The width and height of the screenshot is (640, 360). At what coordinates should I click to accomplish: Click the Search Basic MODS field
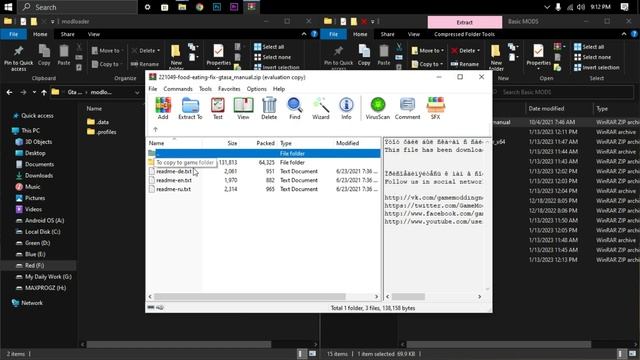[562, 92]
